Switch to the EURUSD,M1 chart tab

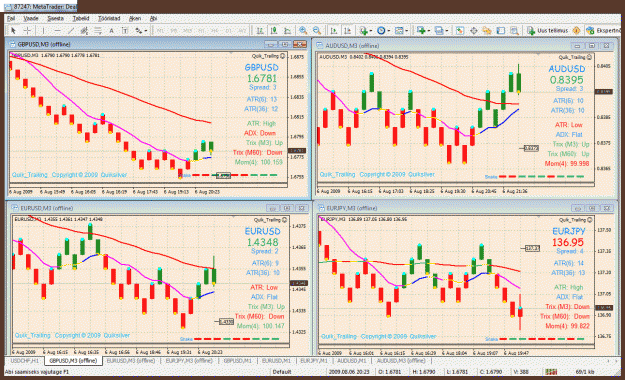click(x=276, y=361)
